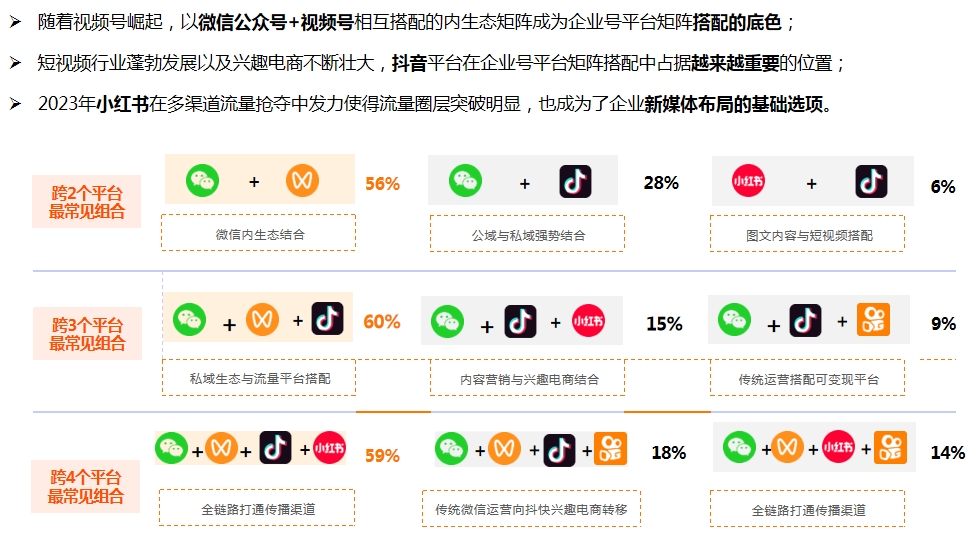The height and width of the screenshot is (545, 980).
Task: Select the 内容营销与兴趣电商结合 caption box
Action: click(528, 379)
